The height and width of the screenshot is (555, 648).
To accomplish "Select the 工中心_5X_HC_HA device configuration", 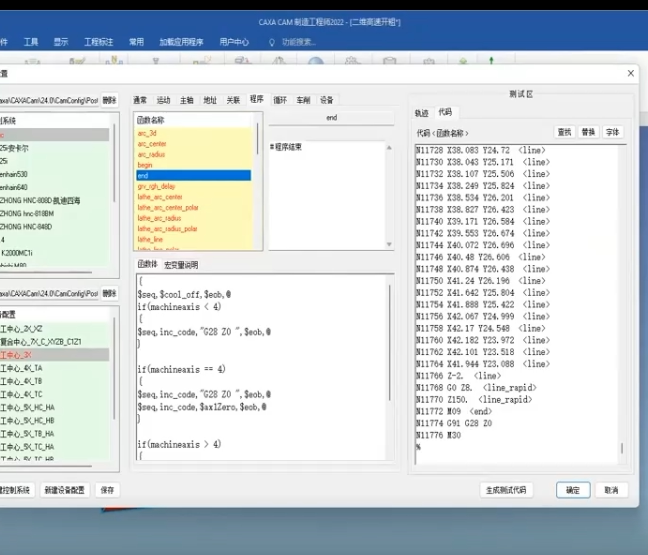I will 55,407.
